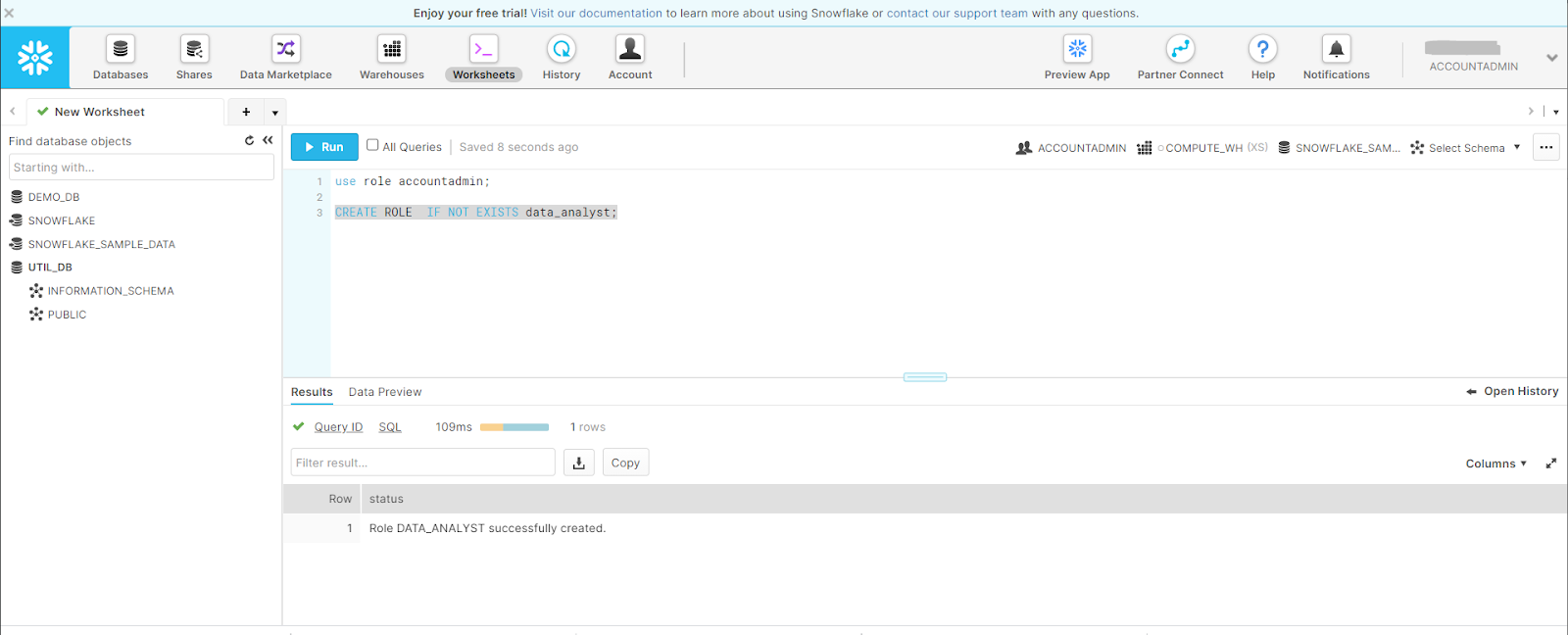This screenshot has height=635, width=1568.
Task: Expand results pane to full screen
Action: click(1550, 464)
